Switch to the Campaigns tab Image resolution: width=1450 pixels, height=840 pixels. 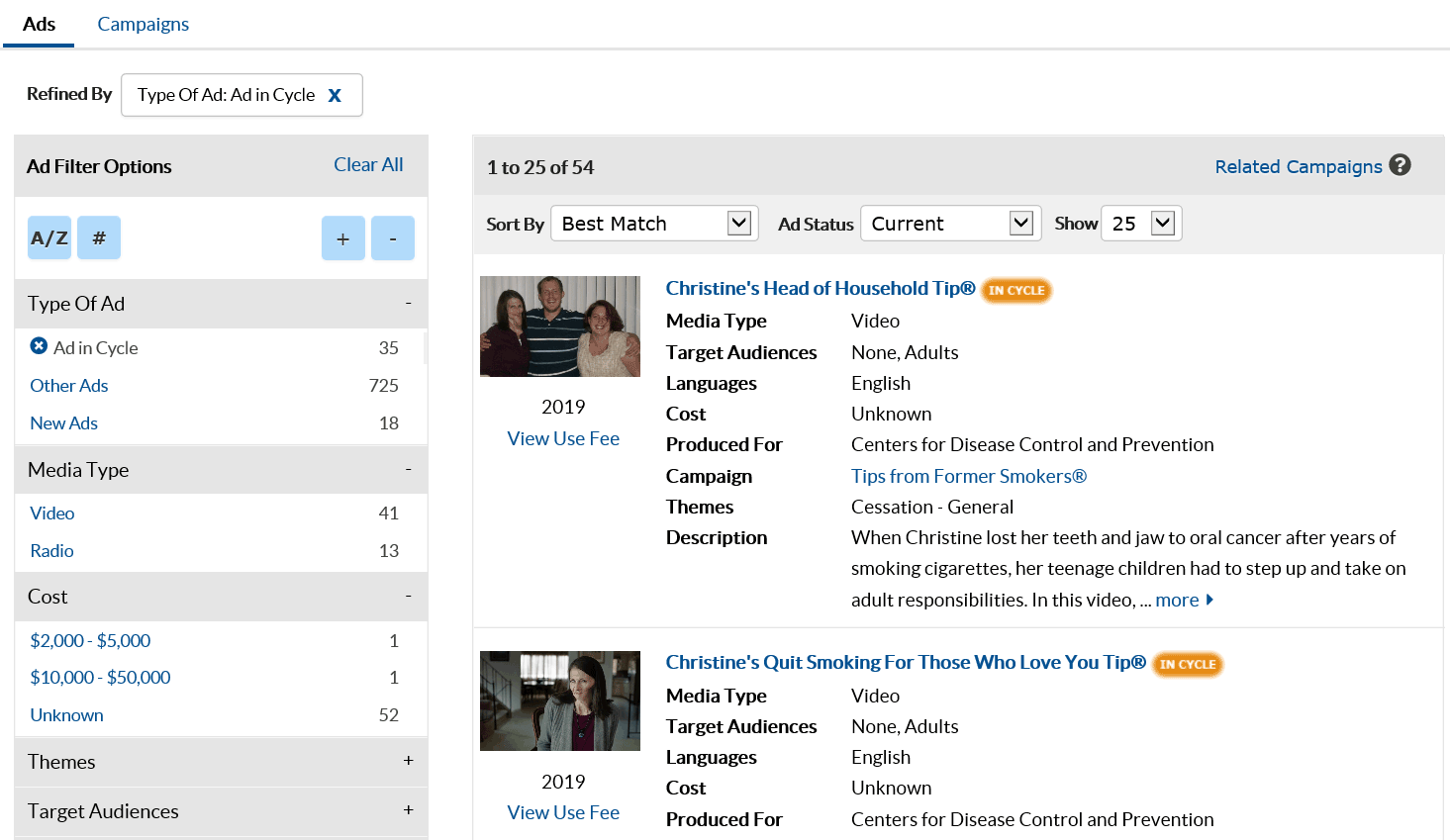tap(143, 24)
